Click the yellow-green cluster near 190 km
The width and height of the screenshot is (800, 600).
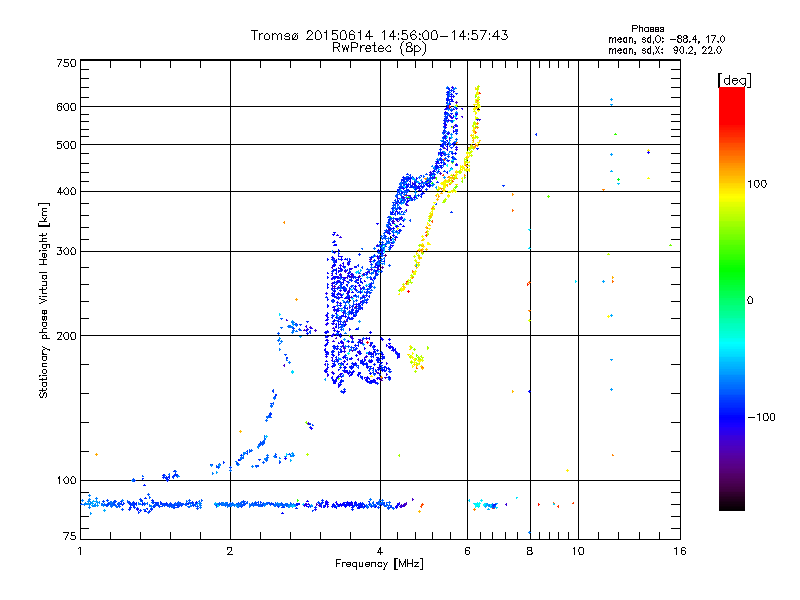coord(416,359)
